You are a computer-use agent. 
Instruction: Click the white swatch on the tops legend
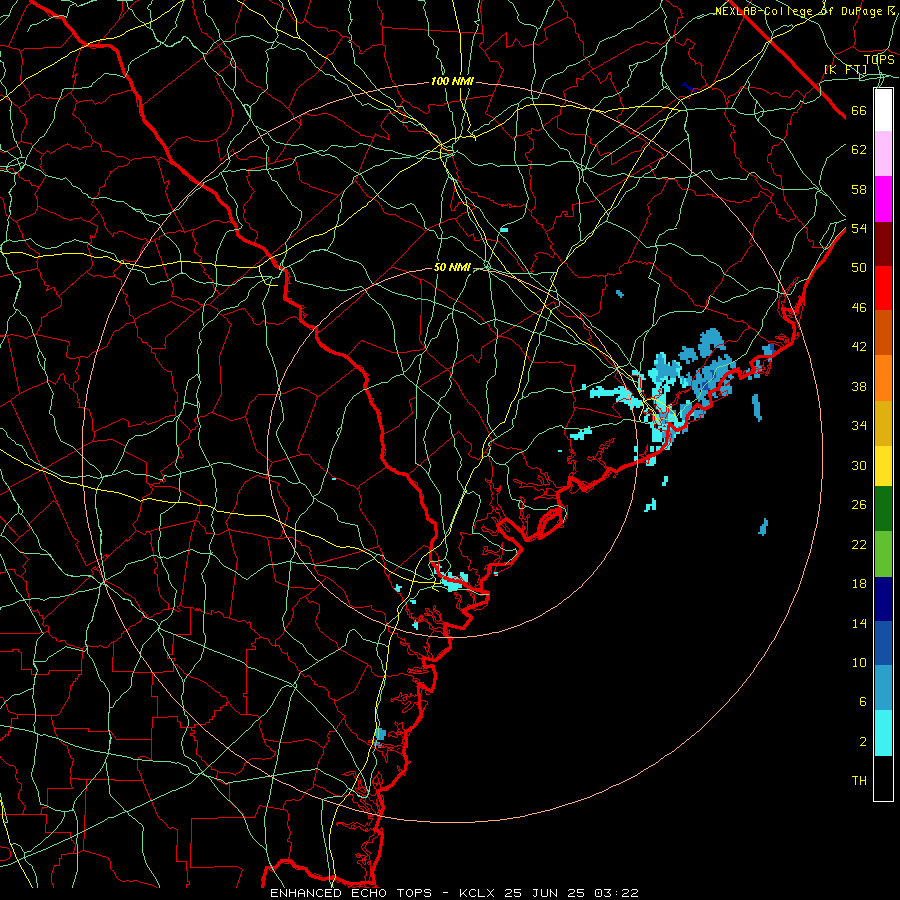(x=883, y=110)
